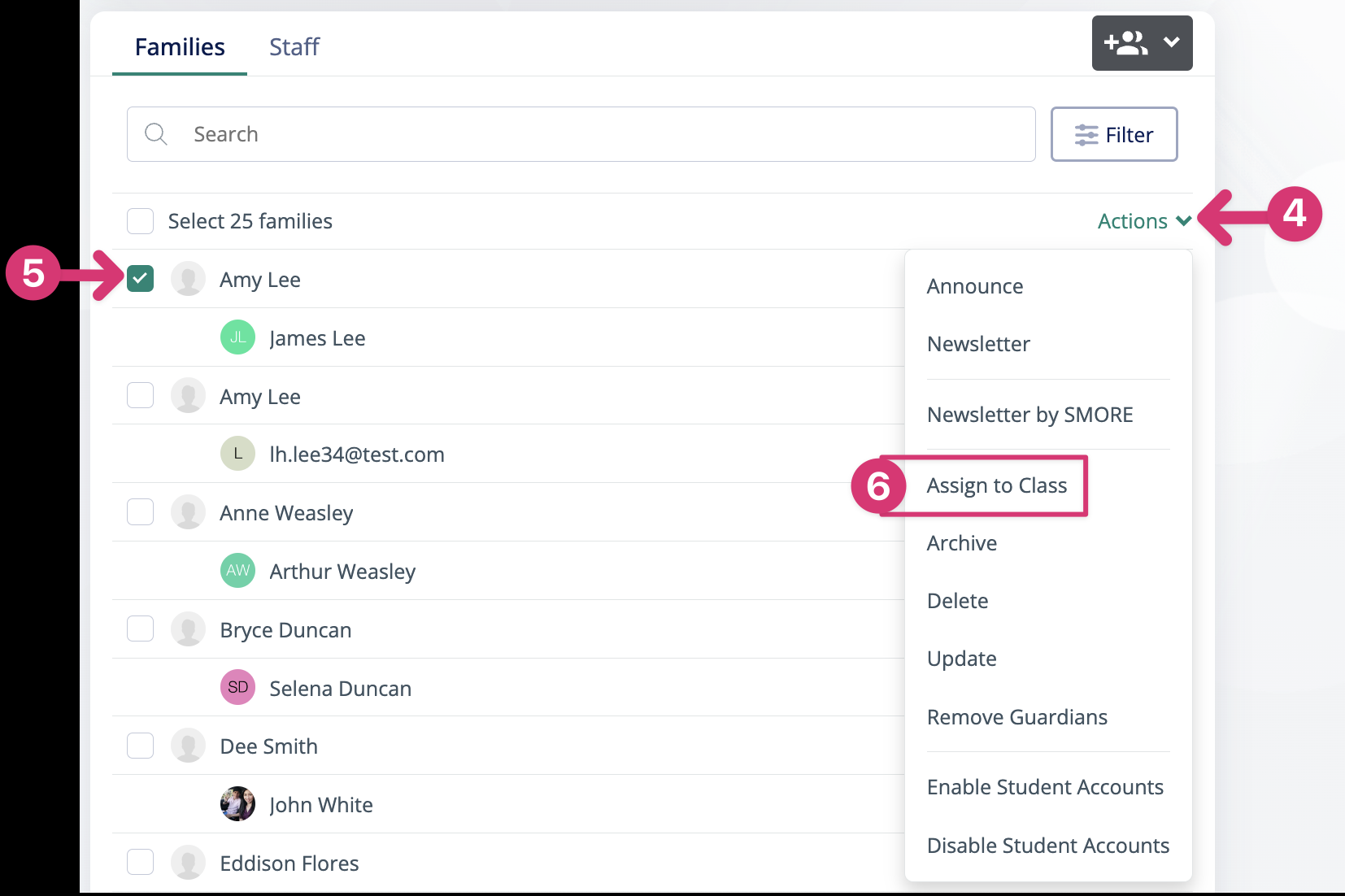Click Disable Student Accounts
Viewport: 1345px width, 896px height.
[1047, 845]
